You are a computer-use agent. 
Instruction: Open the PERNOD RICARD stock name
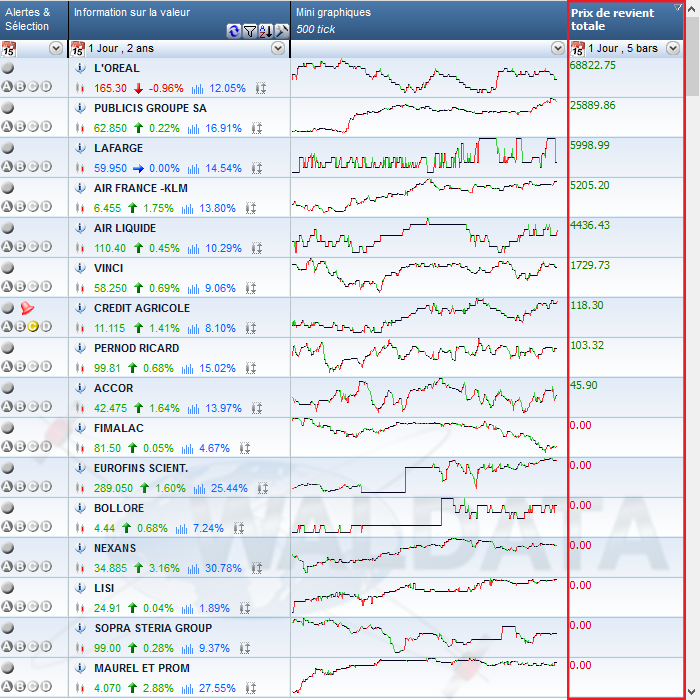coord(136,348)
